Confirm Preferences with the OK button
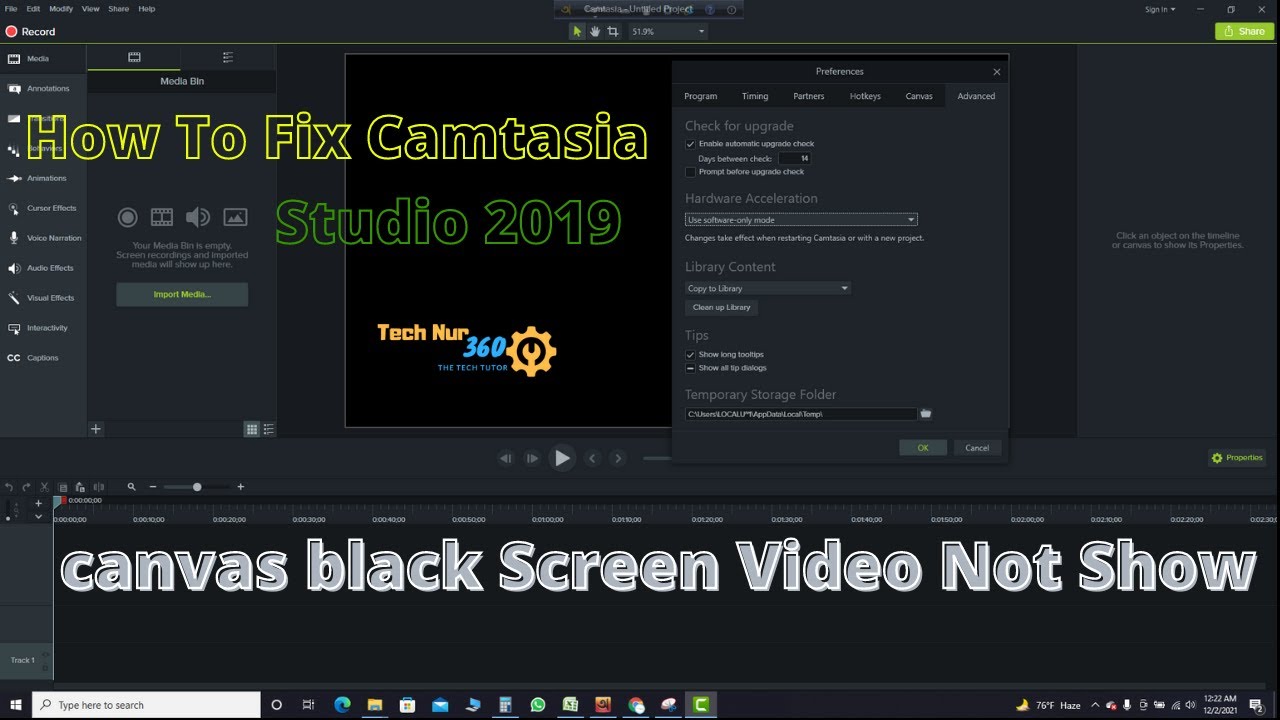1280x720 pixels. click(923, 447)
